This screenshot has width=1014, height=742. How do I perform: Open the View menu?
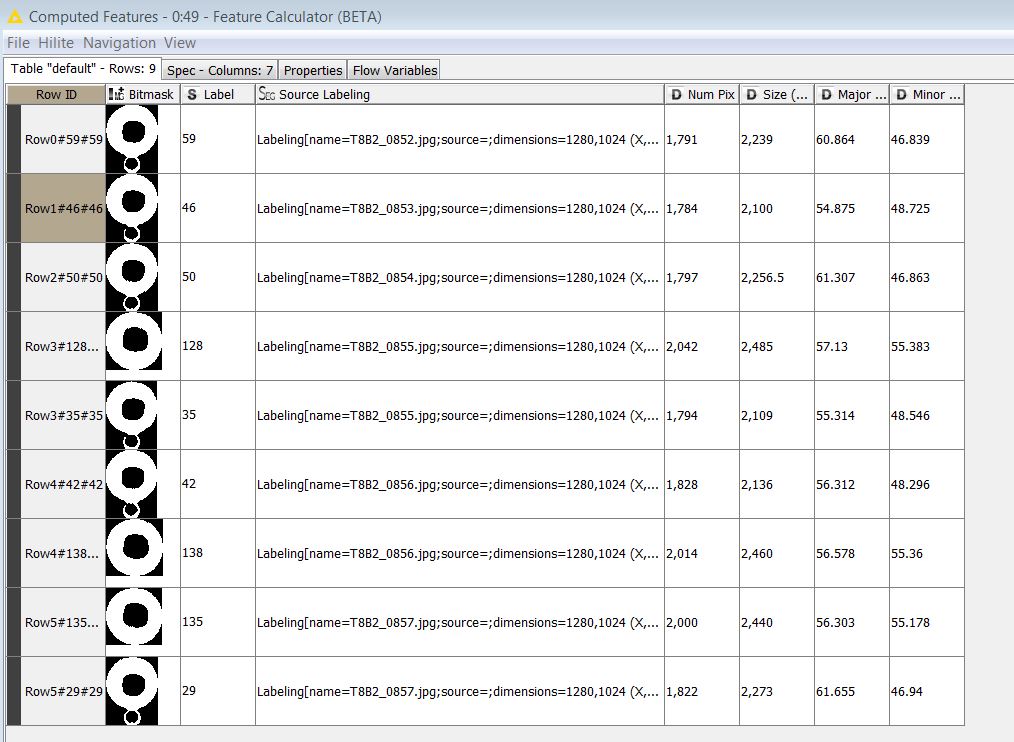pyautogui.click(x=180, y=43)
